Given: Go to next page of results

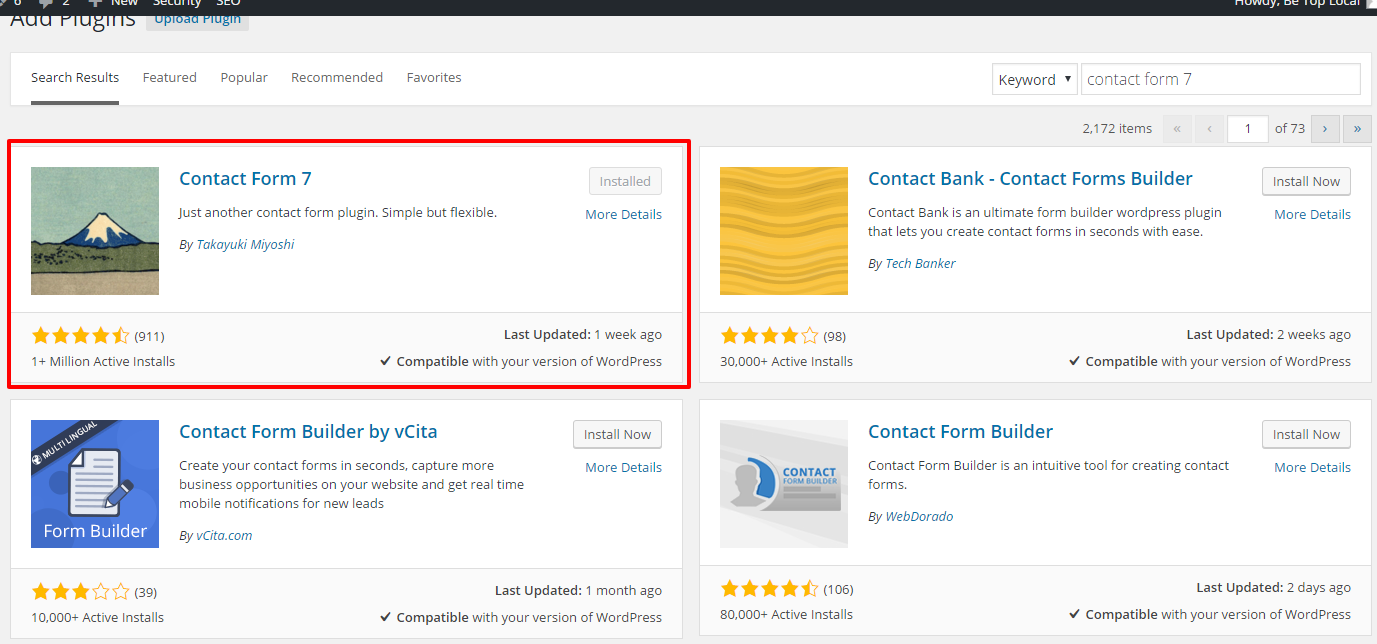Looking at the screenshot, I should 1326,128.
